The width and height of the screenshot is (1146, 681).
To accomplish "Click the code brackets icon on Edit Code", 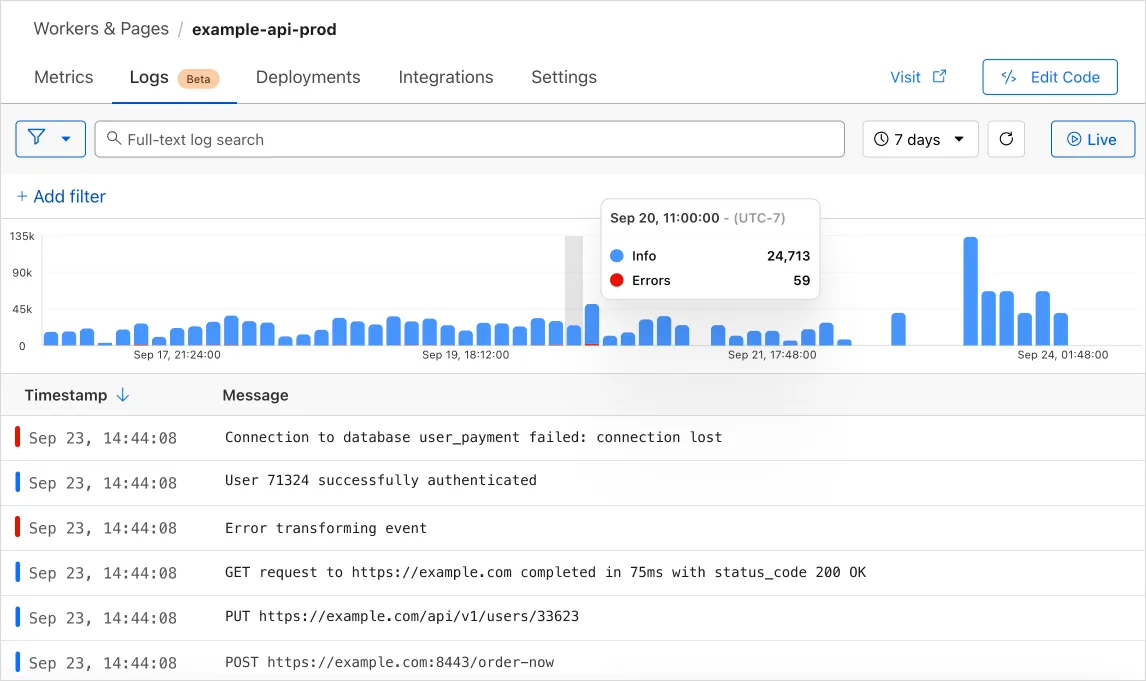I will click(x=1010, y=77).
